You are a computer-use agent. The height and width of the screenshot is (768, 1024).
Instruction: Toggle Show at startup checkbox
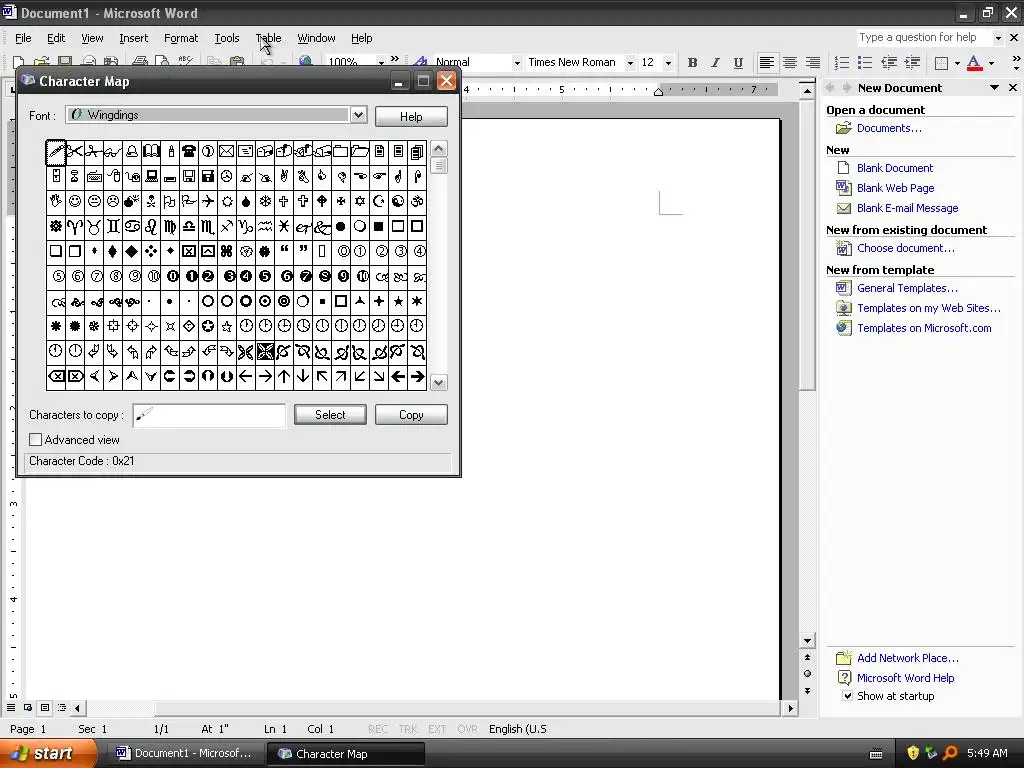[847, 696]
